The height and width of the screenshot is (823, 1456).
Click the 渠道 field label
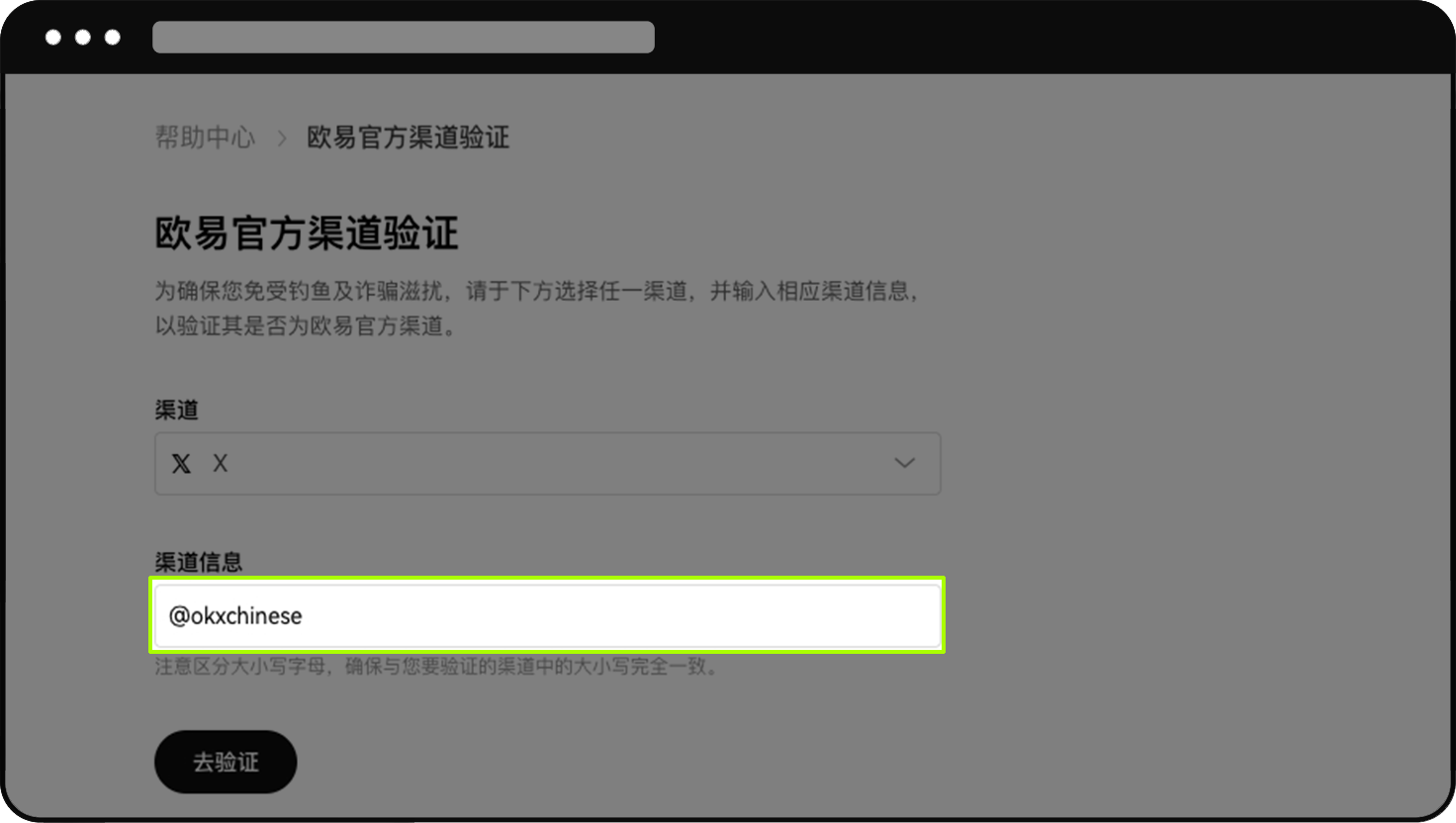(176, 410)
